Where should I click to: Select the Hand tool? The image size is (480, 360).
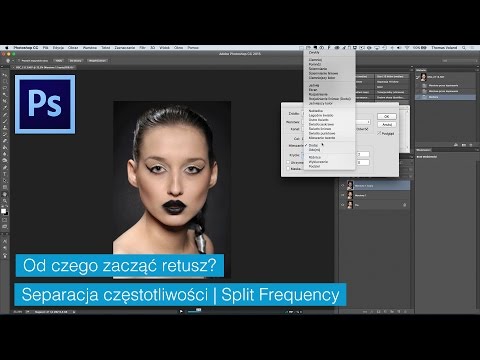click(x=5, y=194)
